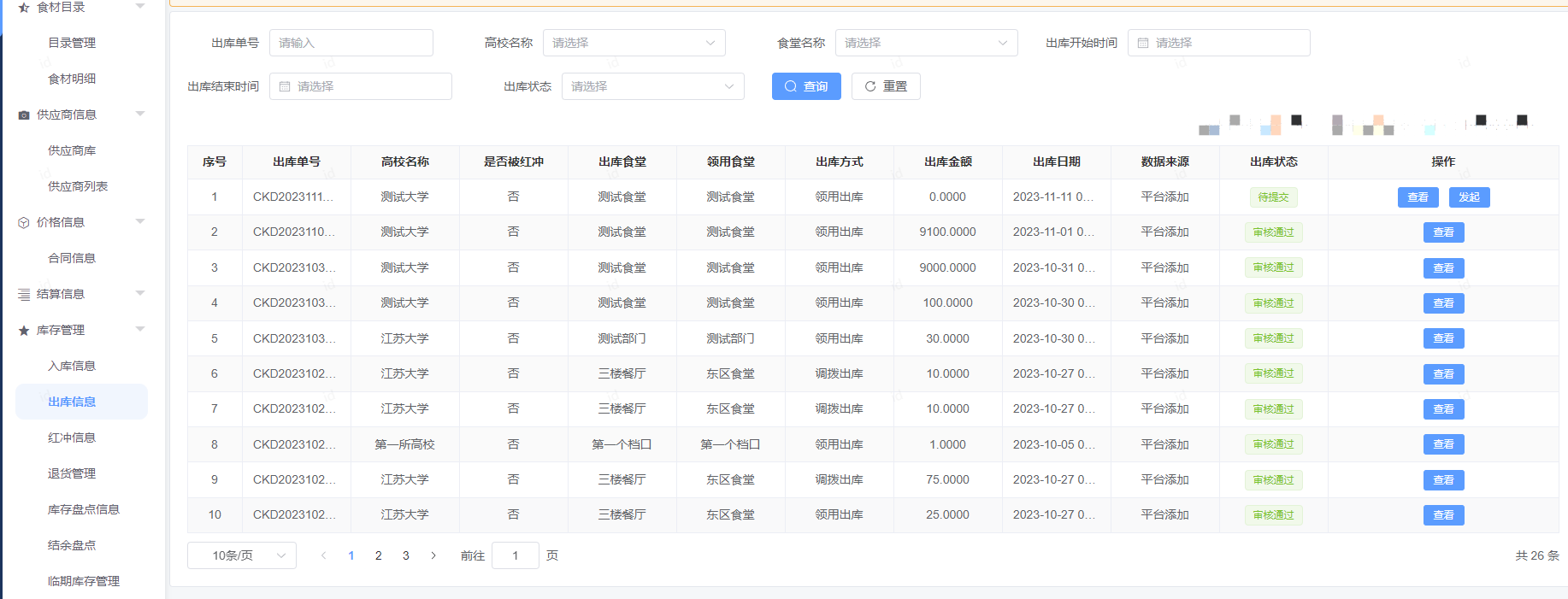This screenshot has width=1568, height=599.
Task: Click the 共 26 条 total count
Action: (1537, 555)
